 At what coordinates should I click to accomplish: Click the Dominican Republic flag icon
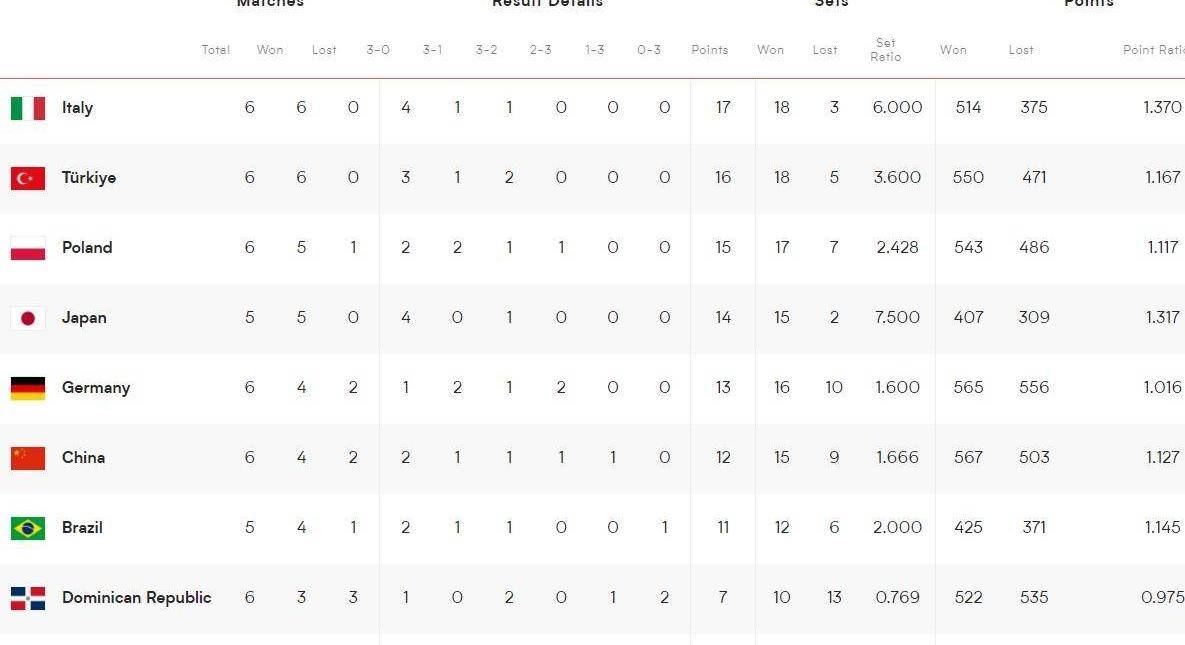(28, 598)
